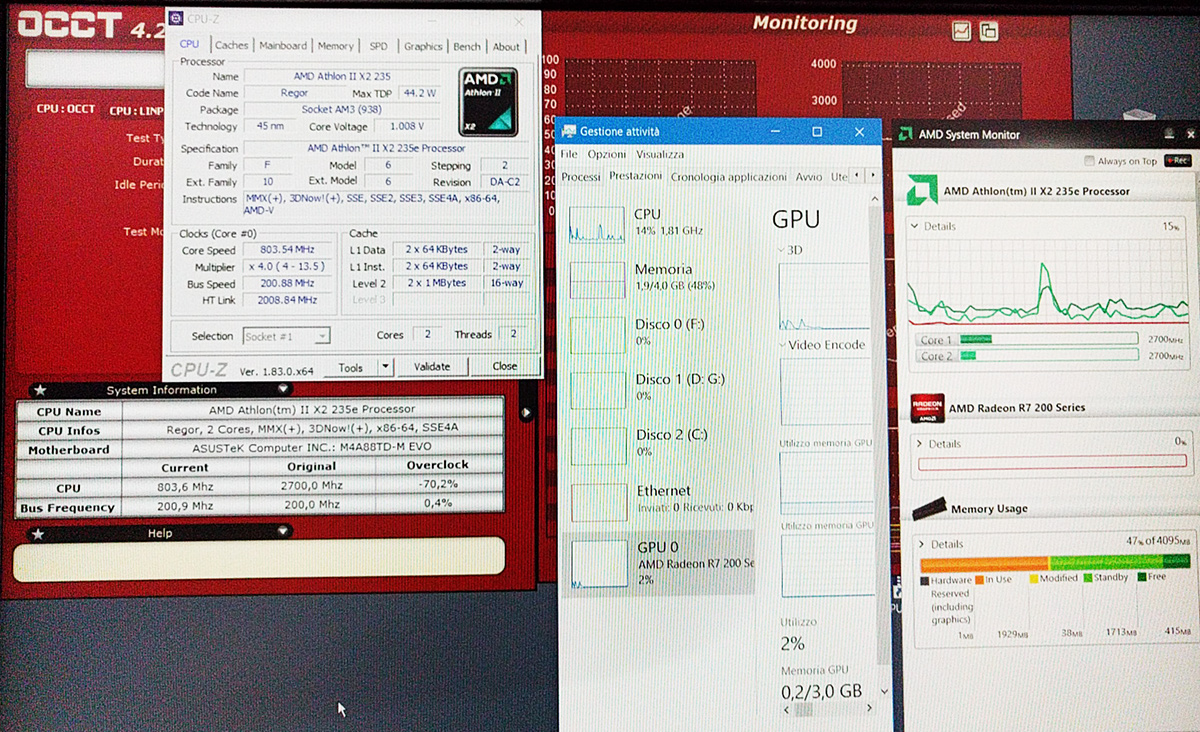This screenshot has width=1200, height=732.
Task: Minimize AMD System Monitor to tray
Action: pyautogui.click(x=1168, y=134)
